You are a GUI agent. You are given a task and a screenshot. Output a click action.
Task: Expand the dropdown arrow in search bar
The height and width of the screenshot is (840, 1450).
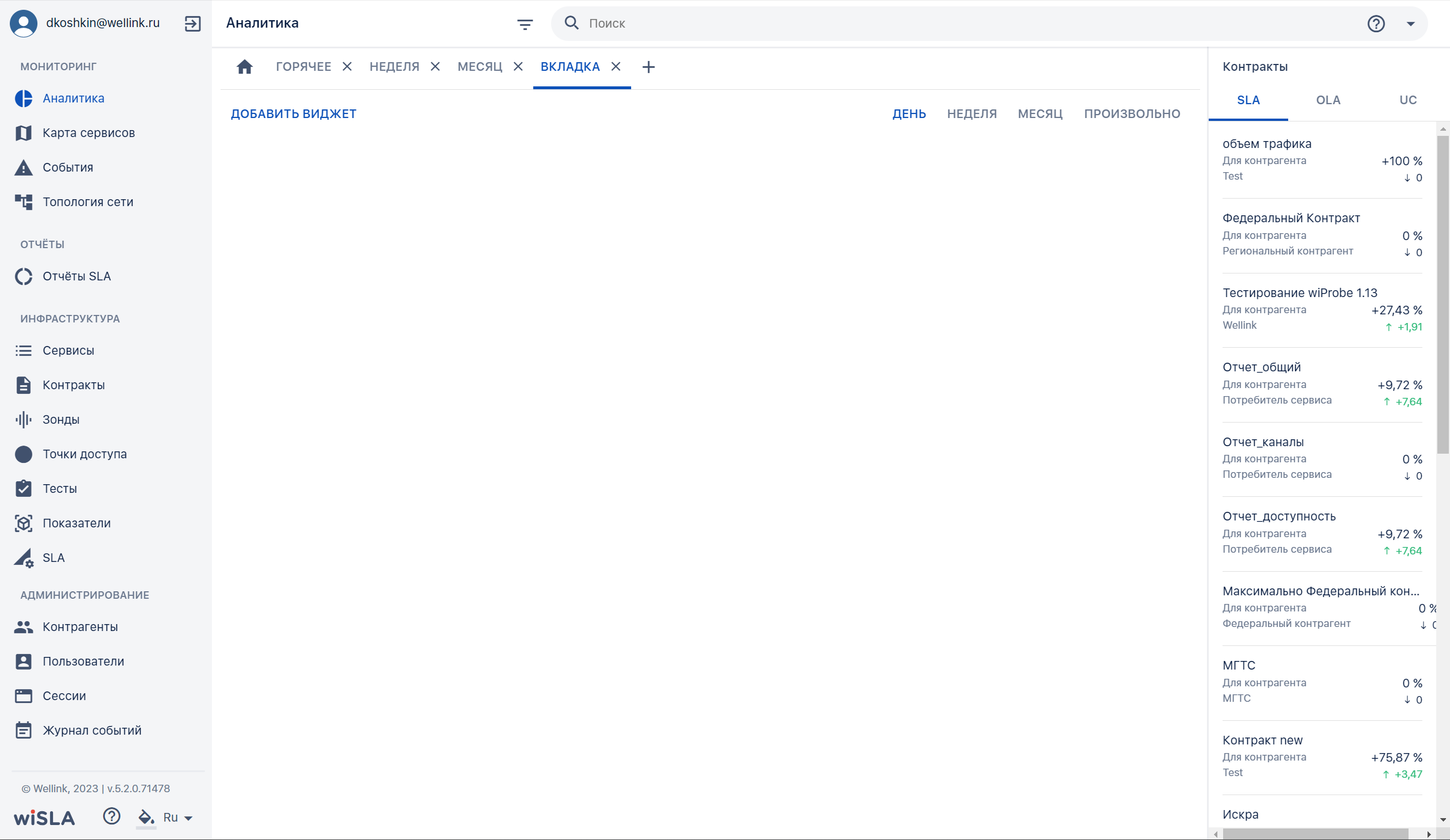click(x=1411, y=24)
